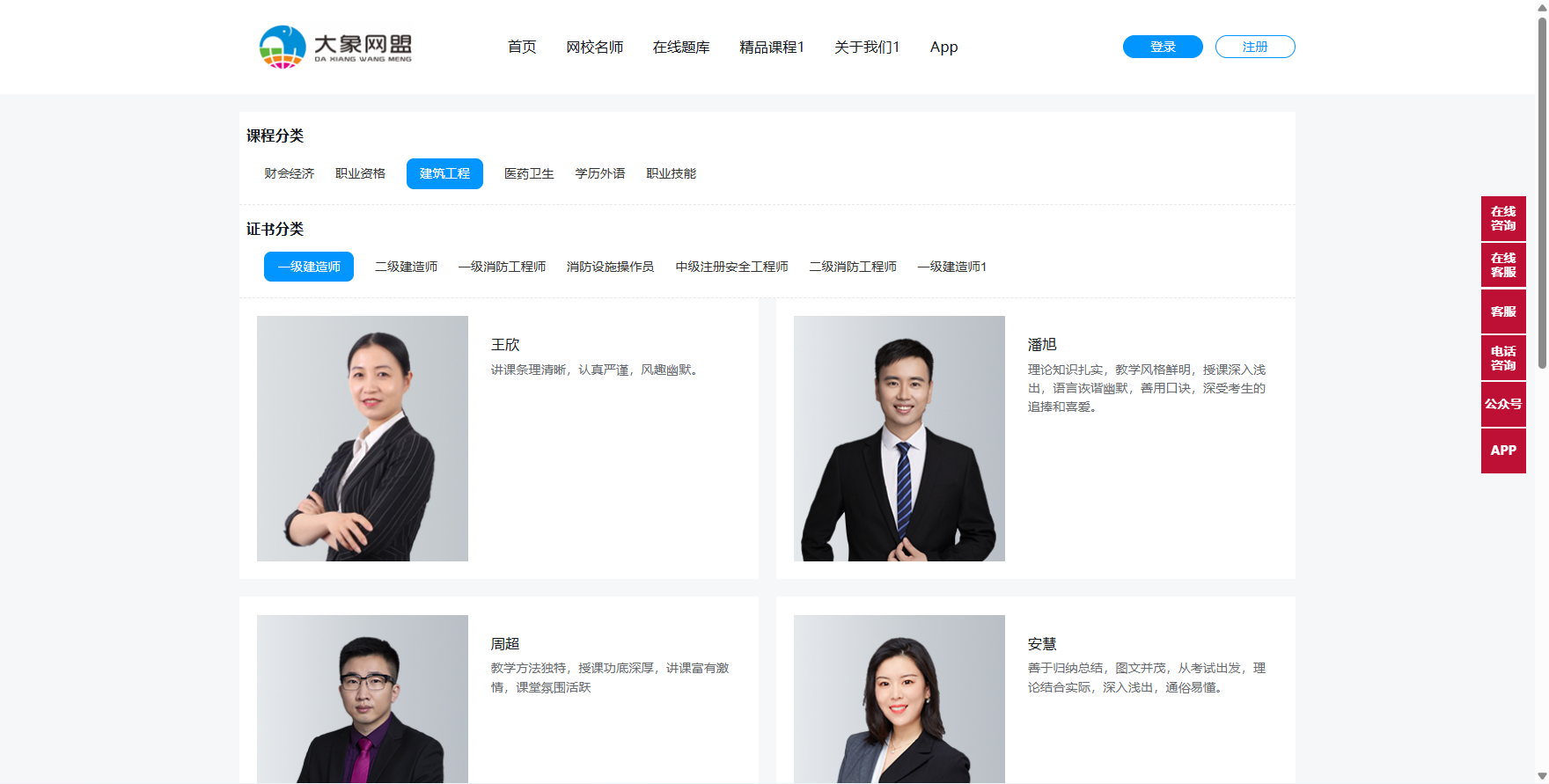Image resolution: width=1549 pixels, height=784 pixels.
Task: Filter by 中级注册安全工程师
Action: coord(731,267)
